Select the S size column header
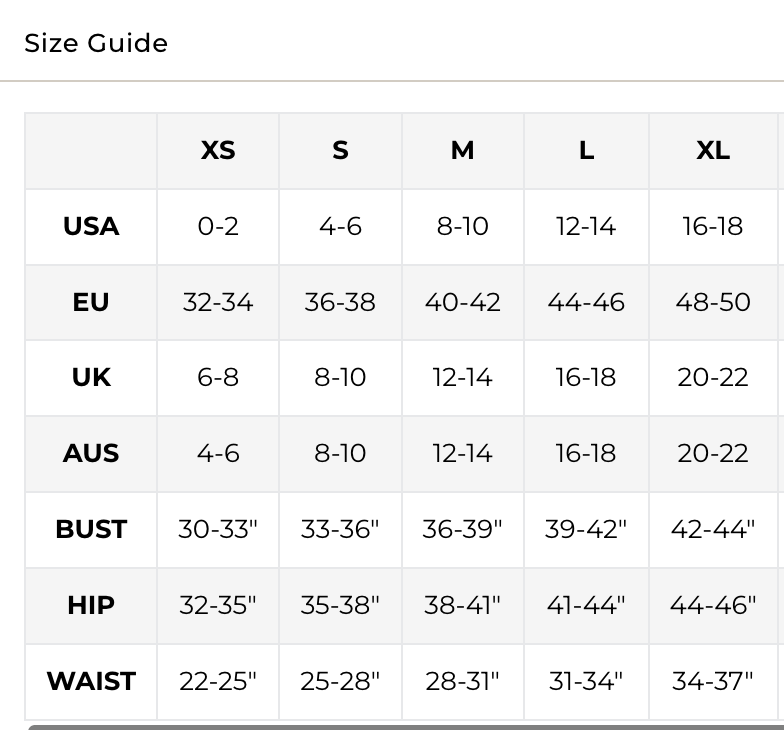784x730 pixels. (340, 150)
